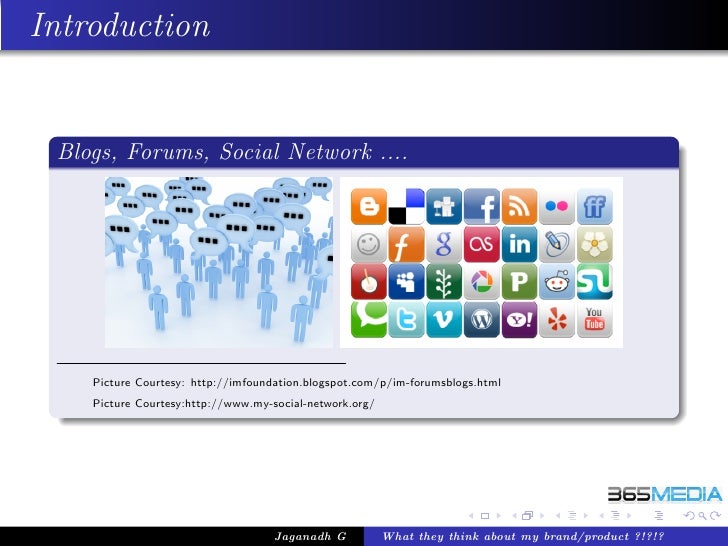Click the LinkedIn icon
728x546 pixels.
tap(520, 244)
